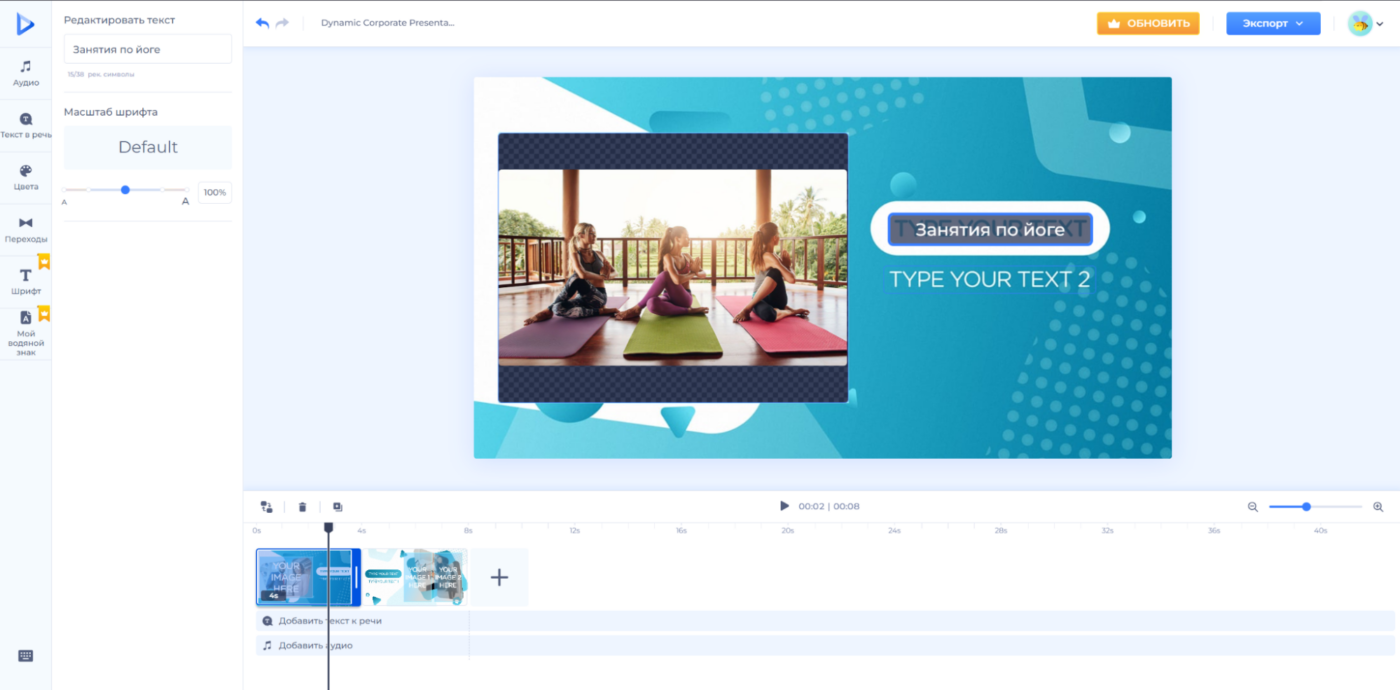The height and width of the screenshot is (690, 1400).
Task: Select the second scene thumbnail in timeline
Action: point(415,577)
